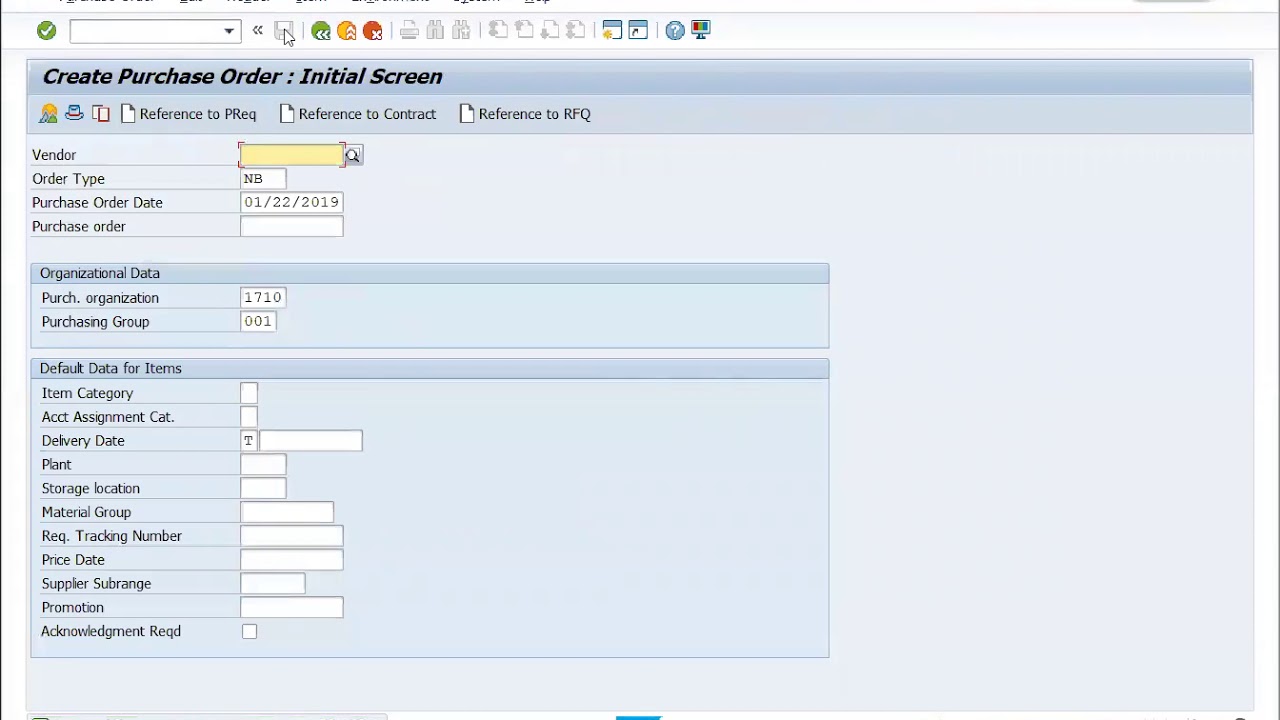Open Vendor search help icon
Screen dimensions: 1280x720
click(x=353, y=155)
